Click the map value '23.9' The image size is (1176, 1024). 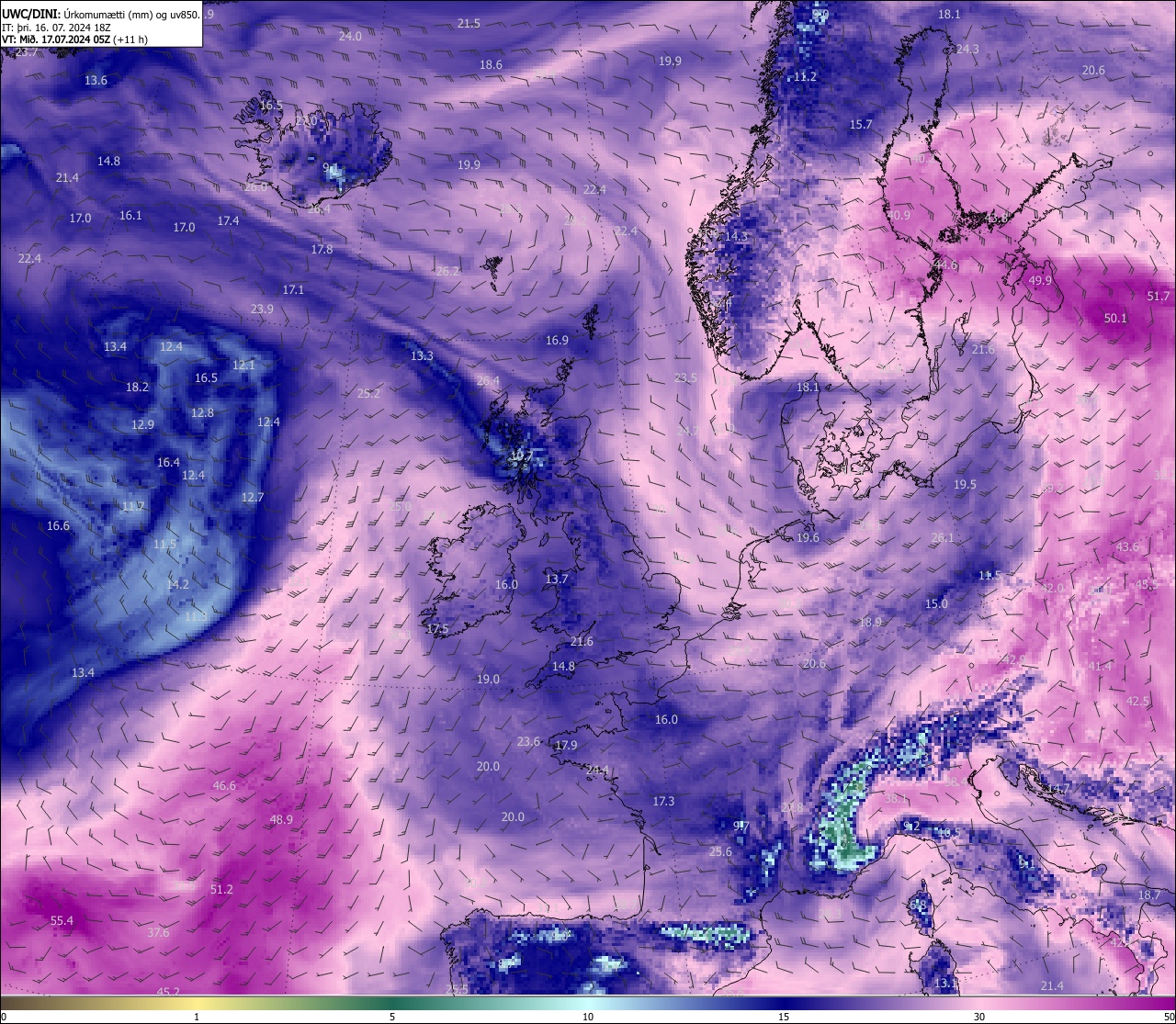pos(262,309)
